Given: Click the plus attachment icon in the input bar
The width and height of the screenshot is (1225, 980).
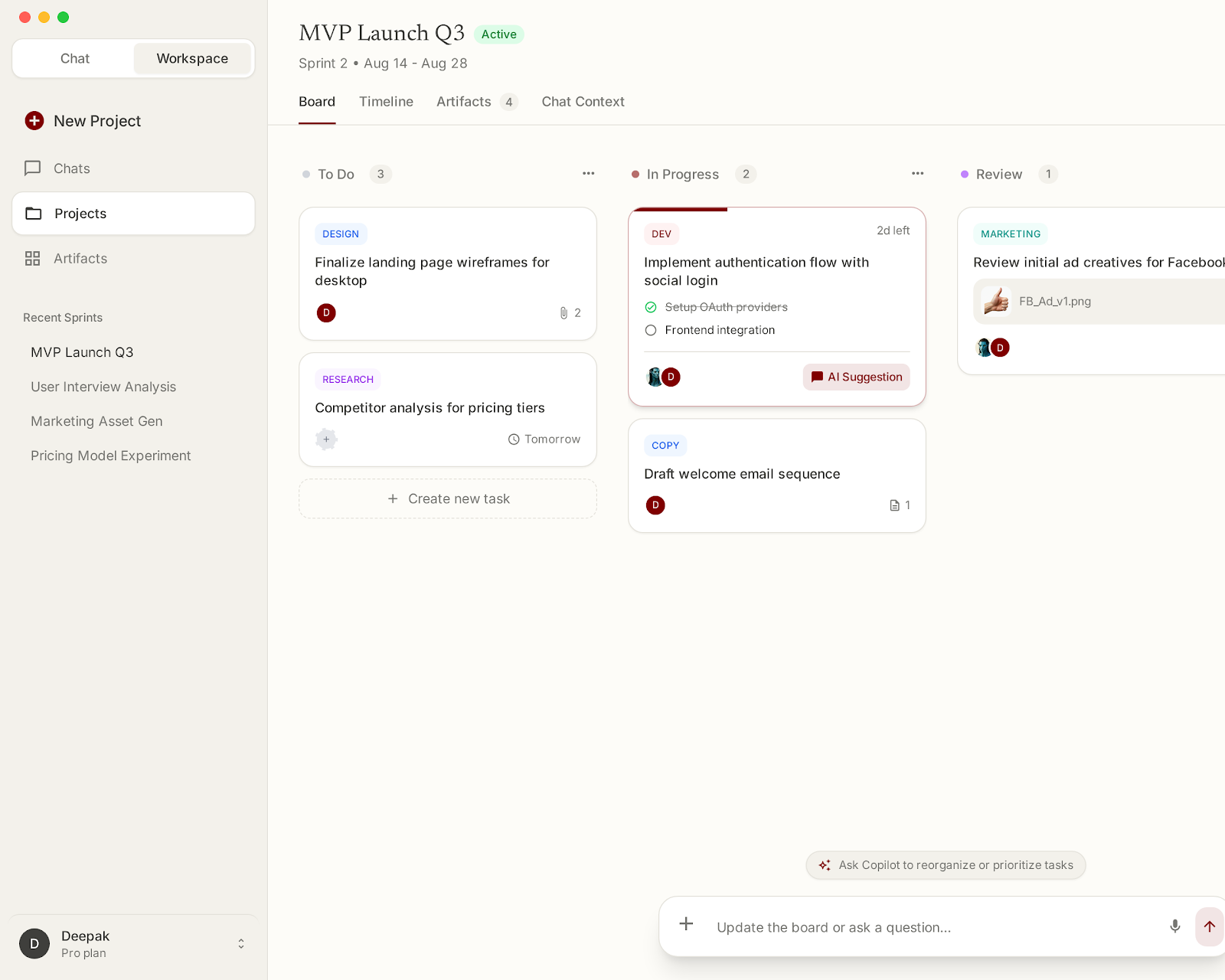Looking at the screenshot, I should (686, 924).
